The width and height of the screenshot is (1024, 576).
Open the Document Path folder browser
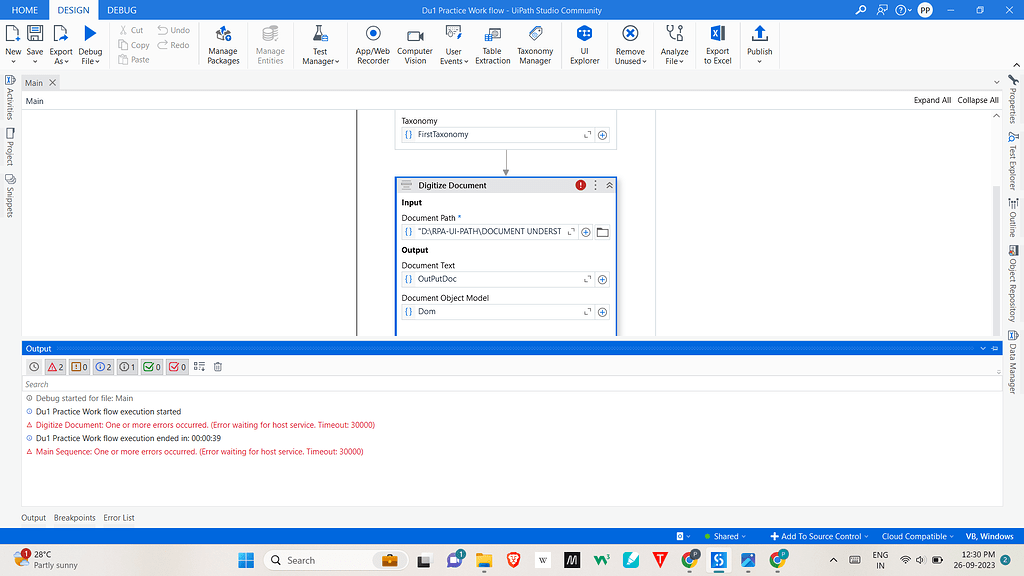click(x=601, y=231)
